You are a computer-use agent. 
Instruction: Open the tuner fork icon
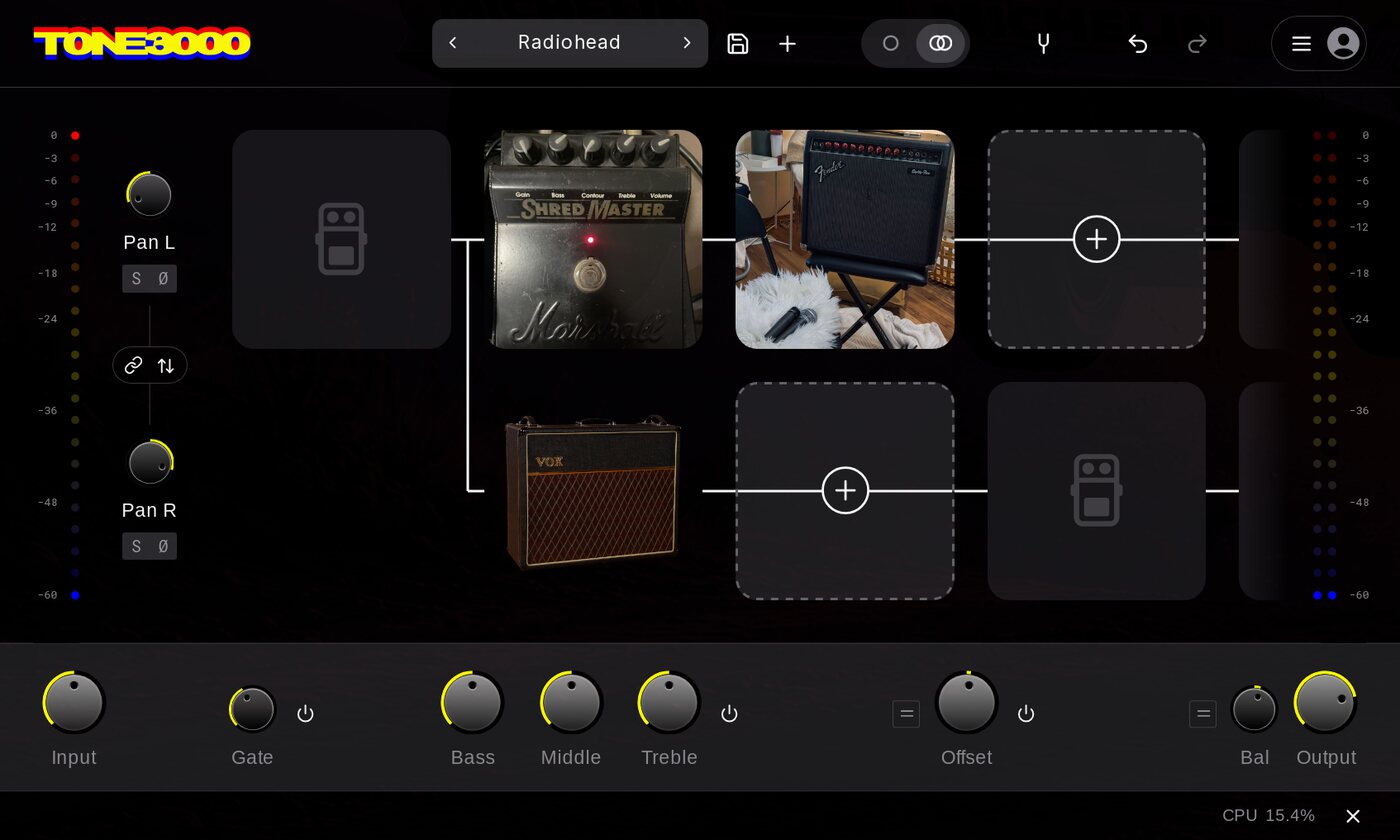(x=1043, y=43)
